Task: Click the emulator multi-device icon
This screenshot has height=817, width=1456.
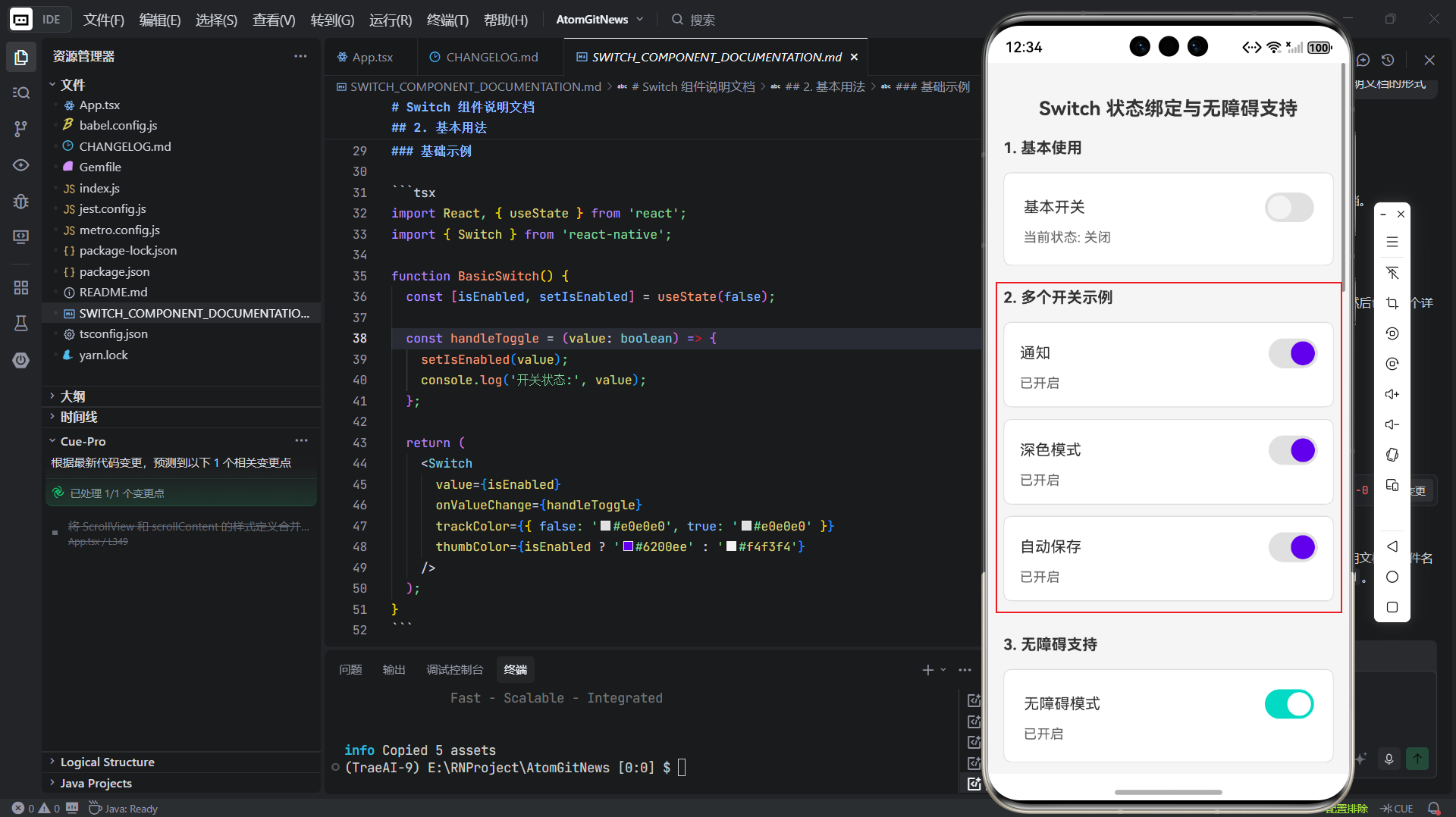Action: 1392,485
